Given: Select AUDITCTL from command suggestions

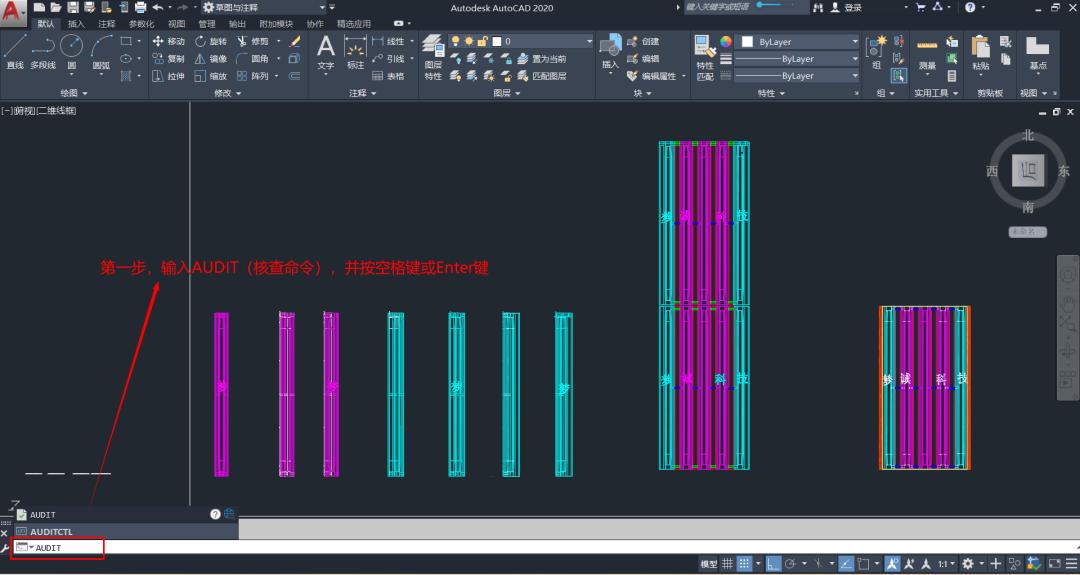Looking at the screenshot, I should click(x=50, y=531).
